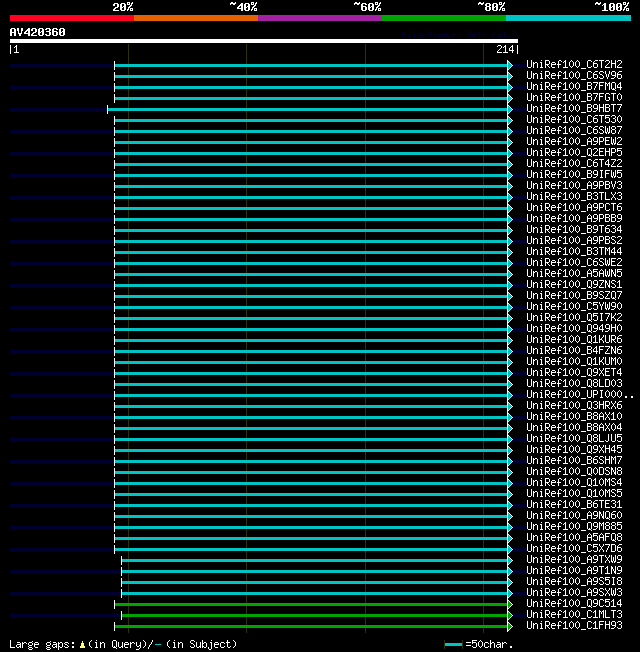Select the UniRef100_C5YW90 label
This screenshot has width=640, height=652.
tap(574, 306)
